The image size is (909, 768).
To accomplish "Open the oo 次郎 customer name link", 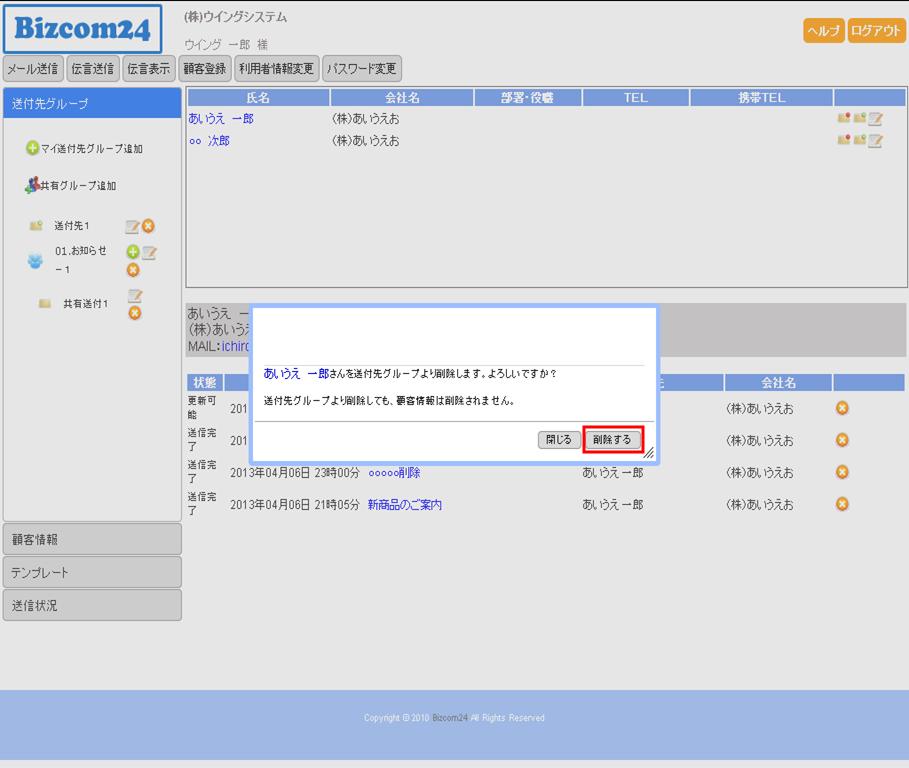I will (x=209, y=141).
